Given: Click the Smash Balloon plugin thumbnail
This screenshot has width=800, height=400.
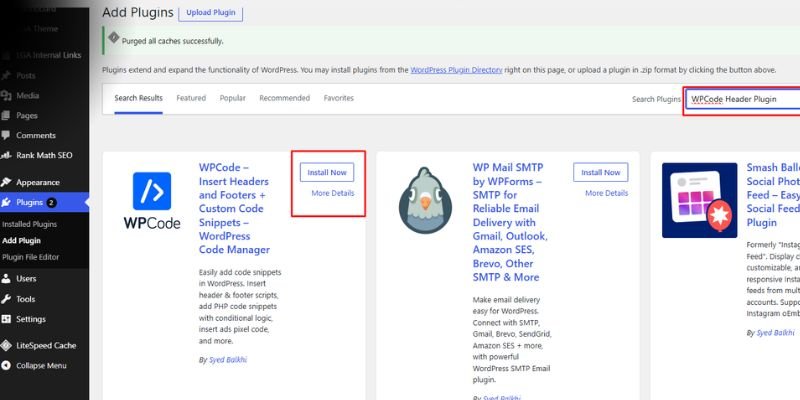Looking at the screenshot, I should (699, 200).
